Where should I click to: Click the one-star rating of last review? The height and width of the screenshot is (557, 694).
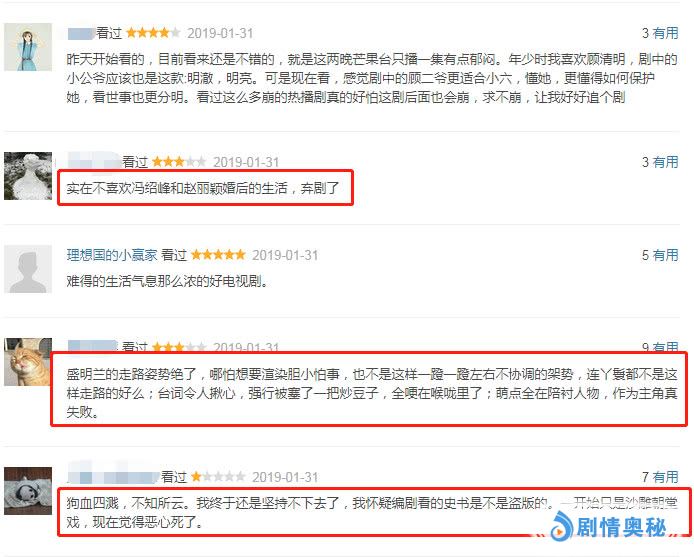click(x=218, y=476)
